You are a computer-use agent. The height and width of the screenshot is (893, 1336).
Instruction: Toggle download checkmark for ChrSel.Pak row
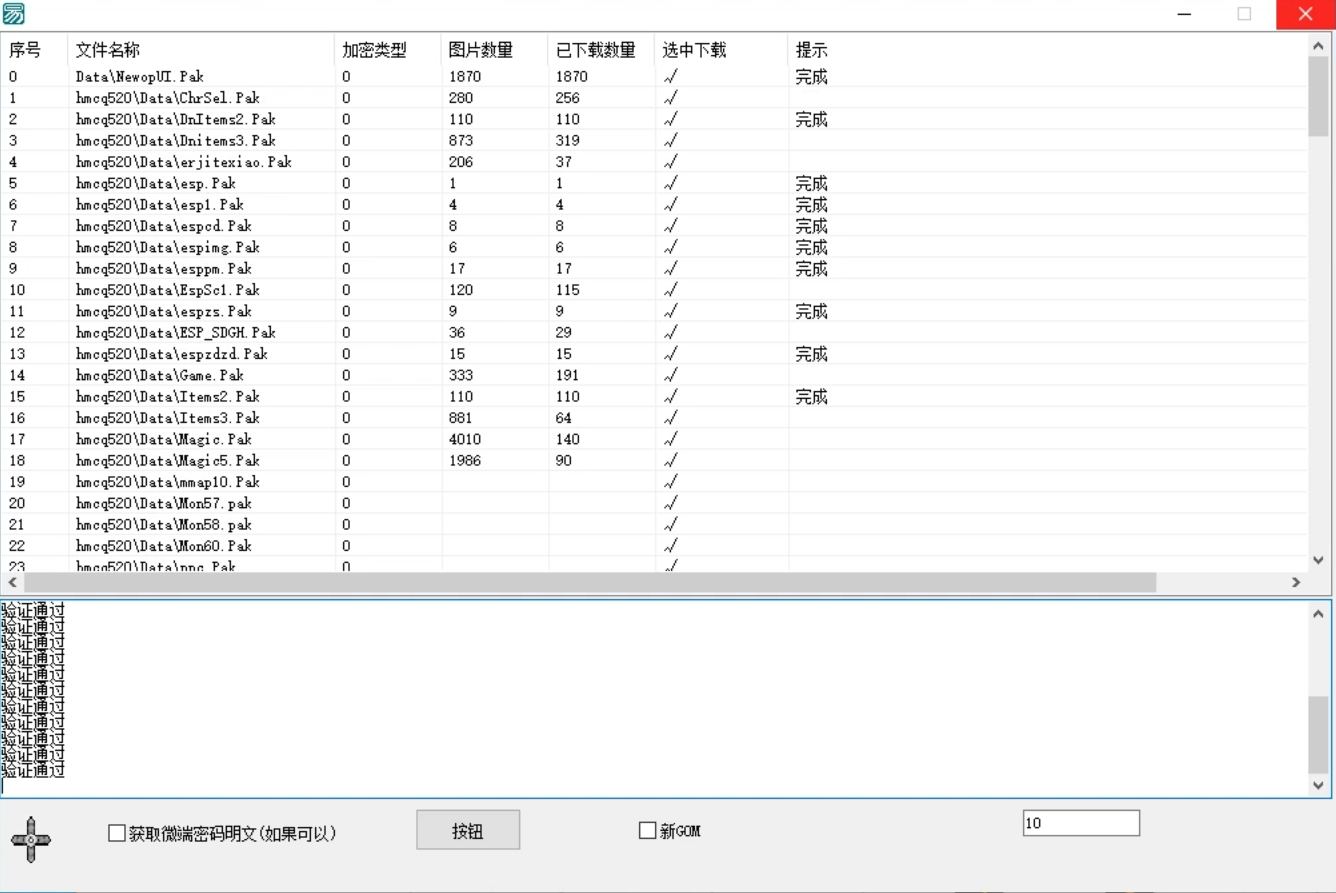[671, 98]
